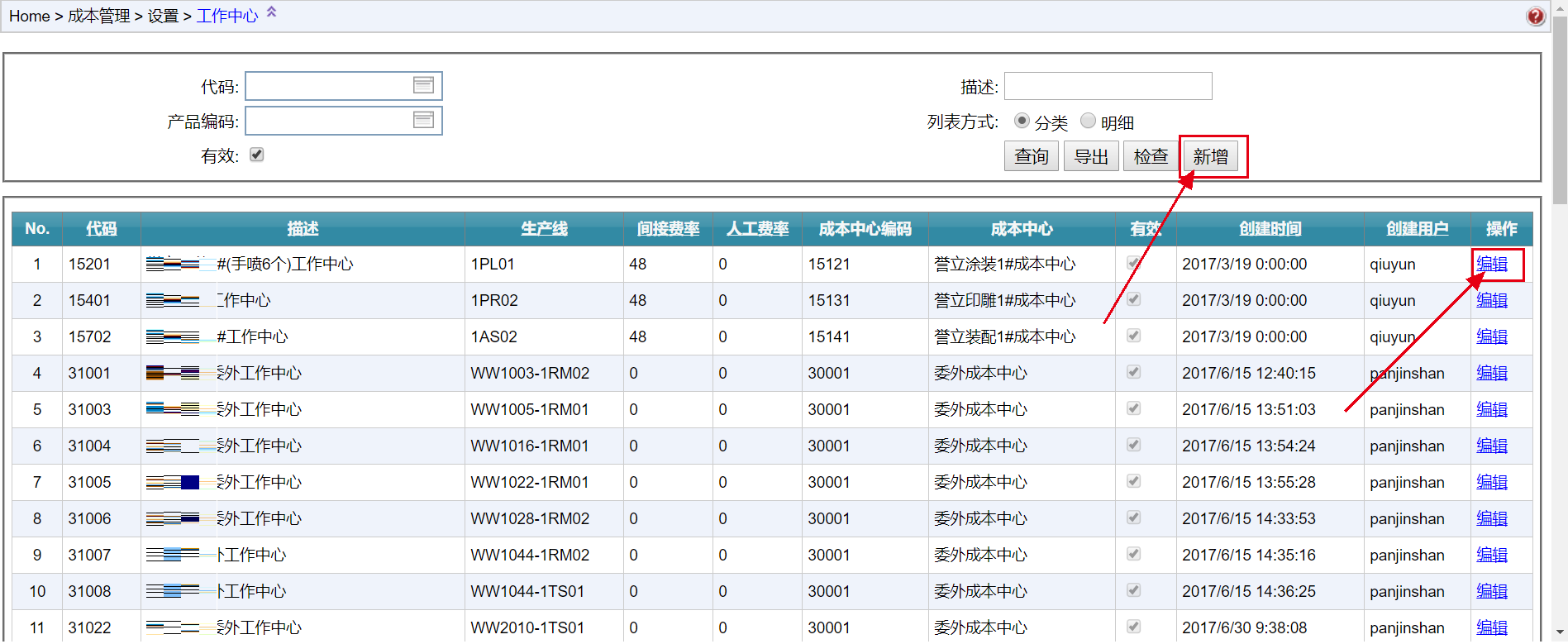Viewport: 1568px width, 644px height.
Task: Sort by the 生产线 column header
Action: (x=544, y=229)
